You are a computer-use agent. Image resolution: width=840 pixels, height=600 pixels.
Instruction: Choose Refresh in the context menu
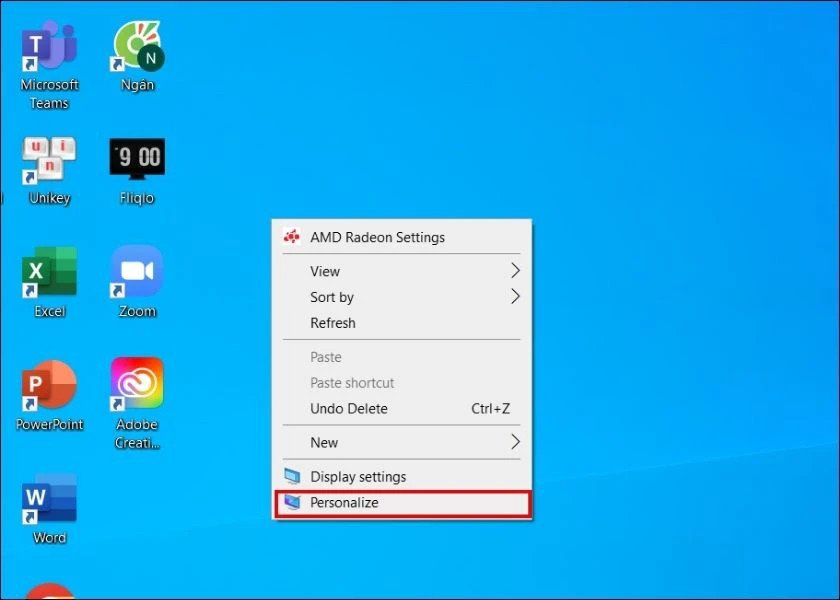coord(333,323)
